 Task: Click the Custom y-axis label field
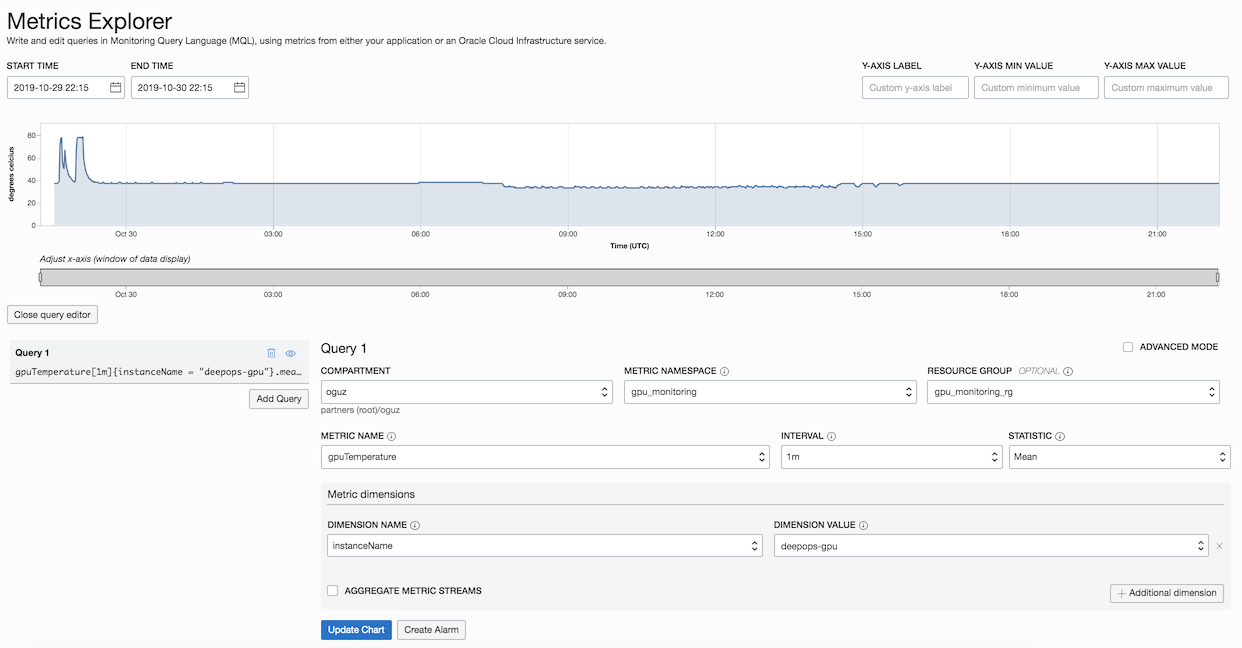(x=914, y=87)
